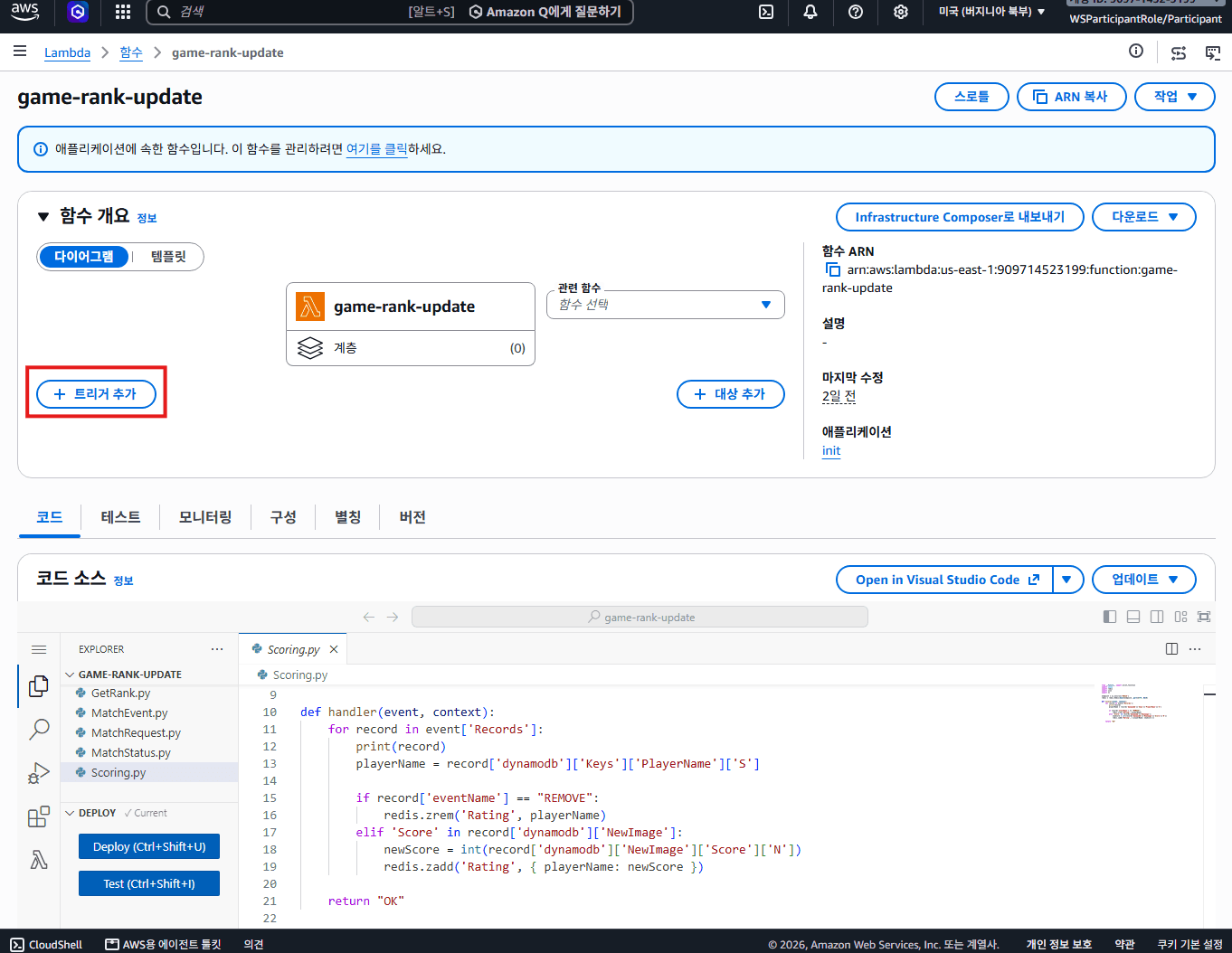This screenshot has width=1232, height=953.
Task: Copy the function ARN with the copy icon
Action: [x=832, y=269]
